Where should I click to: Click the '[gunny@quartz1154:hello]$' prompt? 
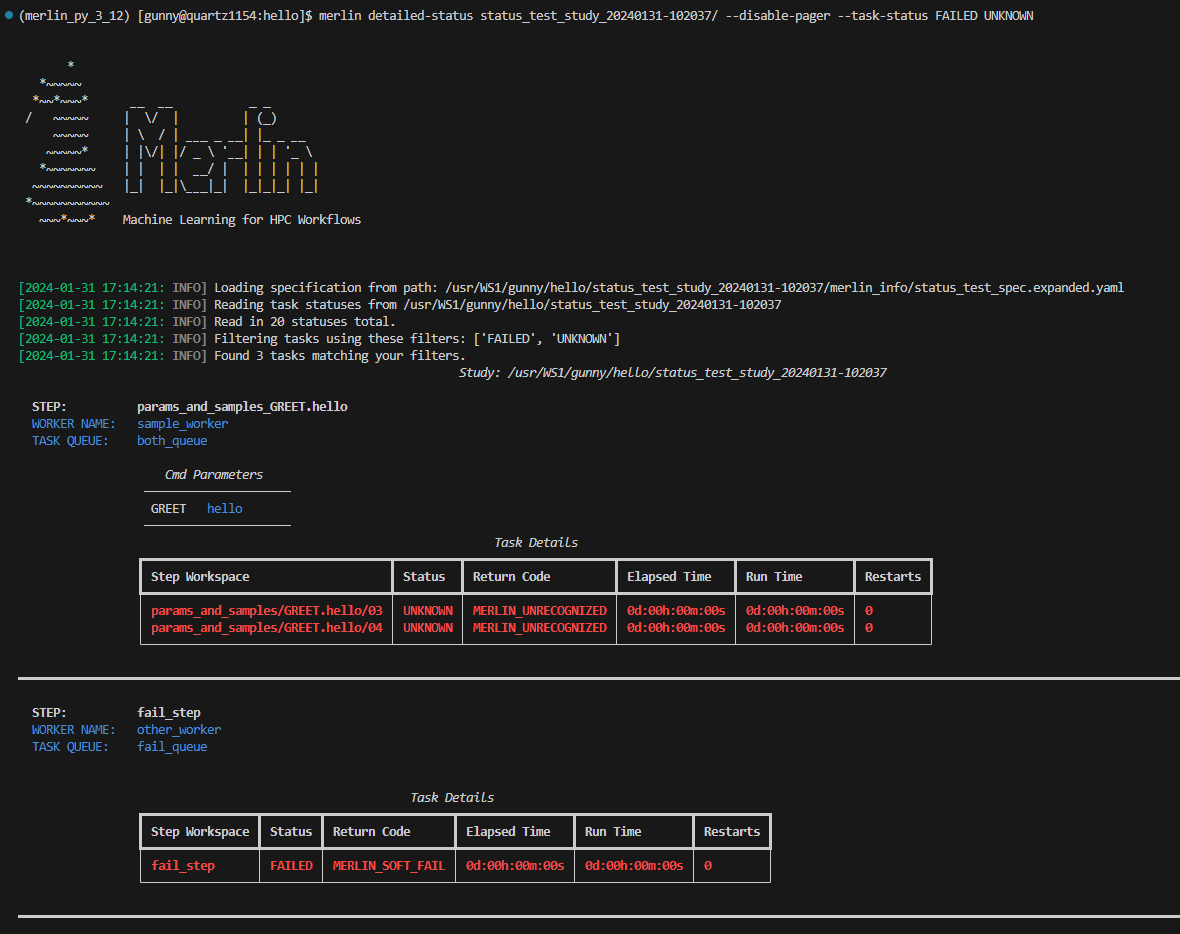tap(225, 16)
